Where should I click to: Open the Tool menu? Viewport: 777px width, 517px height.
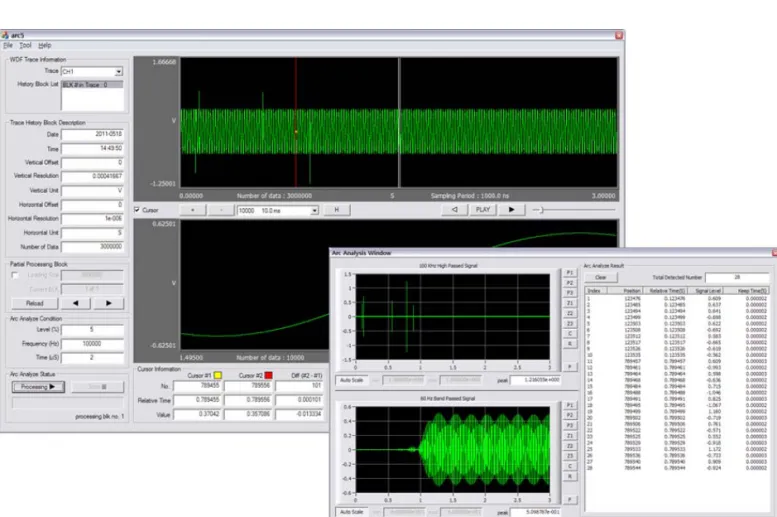[x=25, y=45]
